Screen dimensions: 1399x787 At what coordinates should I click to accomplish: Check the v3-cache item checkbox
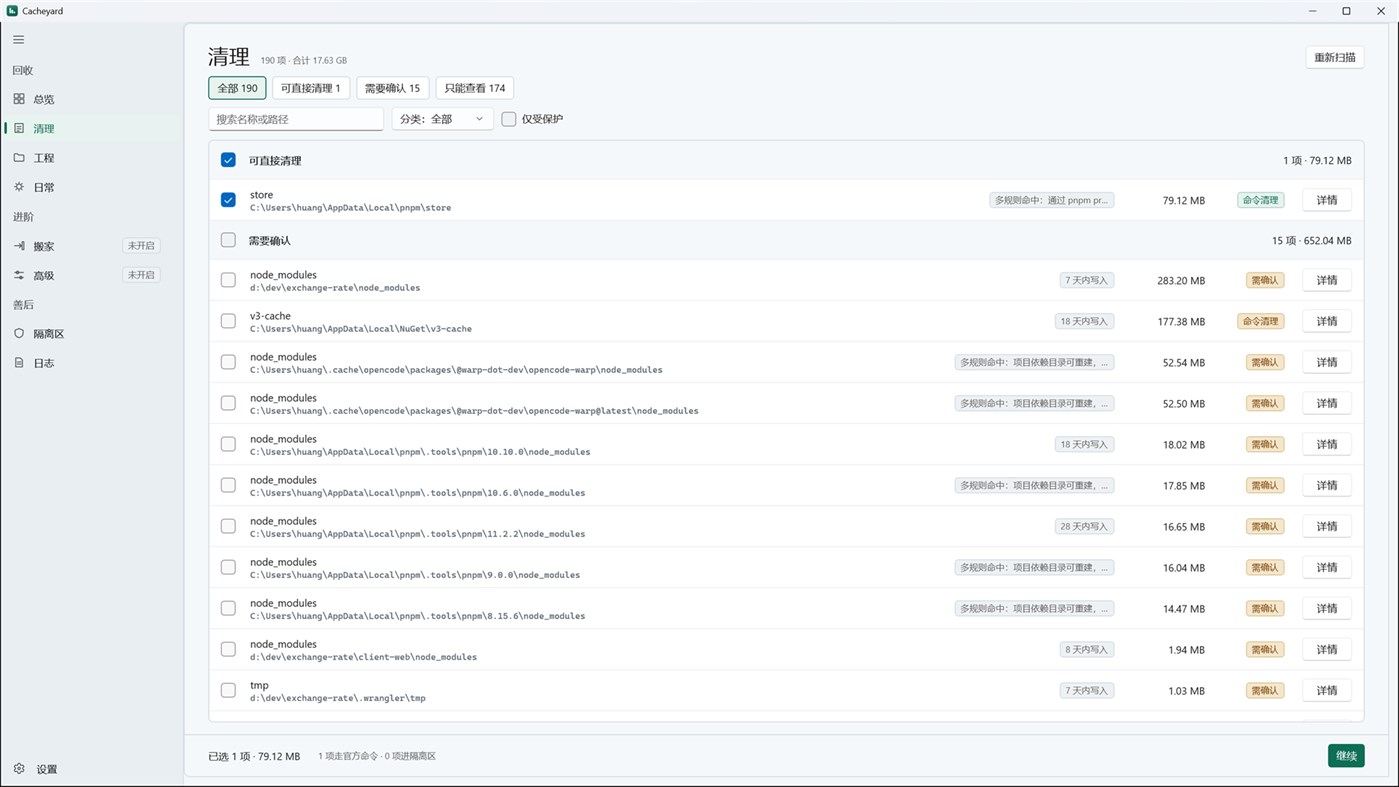(228, 321)
